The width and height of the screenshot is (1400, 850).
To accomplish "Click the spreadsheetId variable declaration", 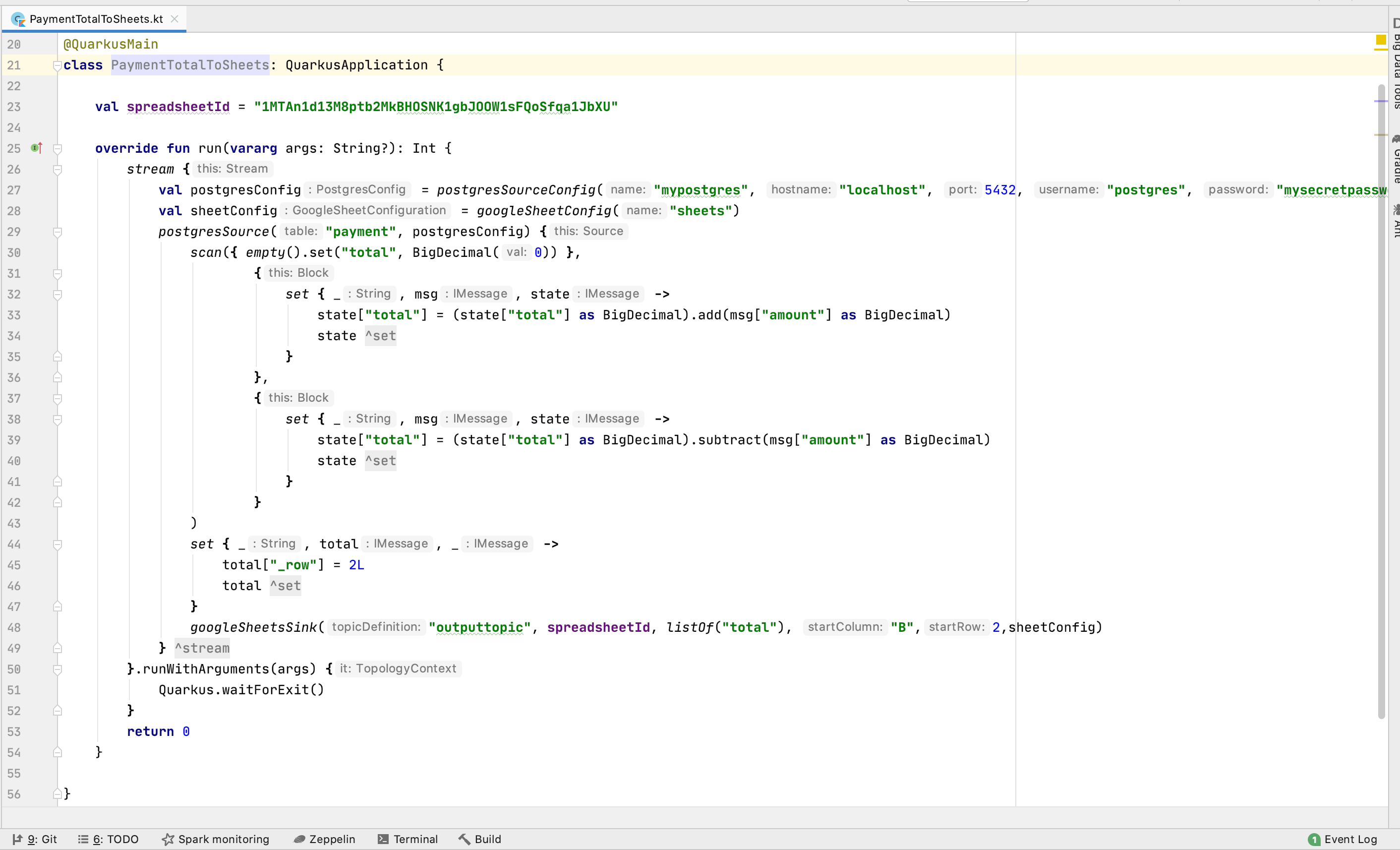I will tap(178, 107).
